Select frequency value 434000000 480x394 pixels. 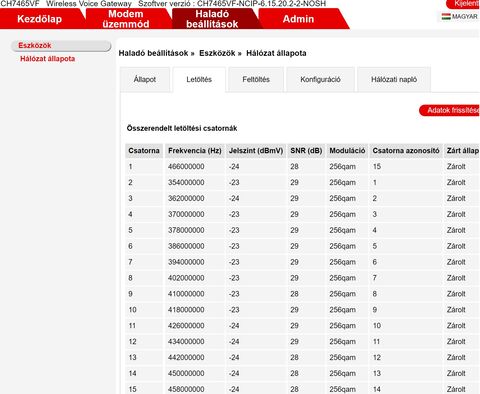coord(186,342)
